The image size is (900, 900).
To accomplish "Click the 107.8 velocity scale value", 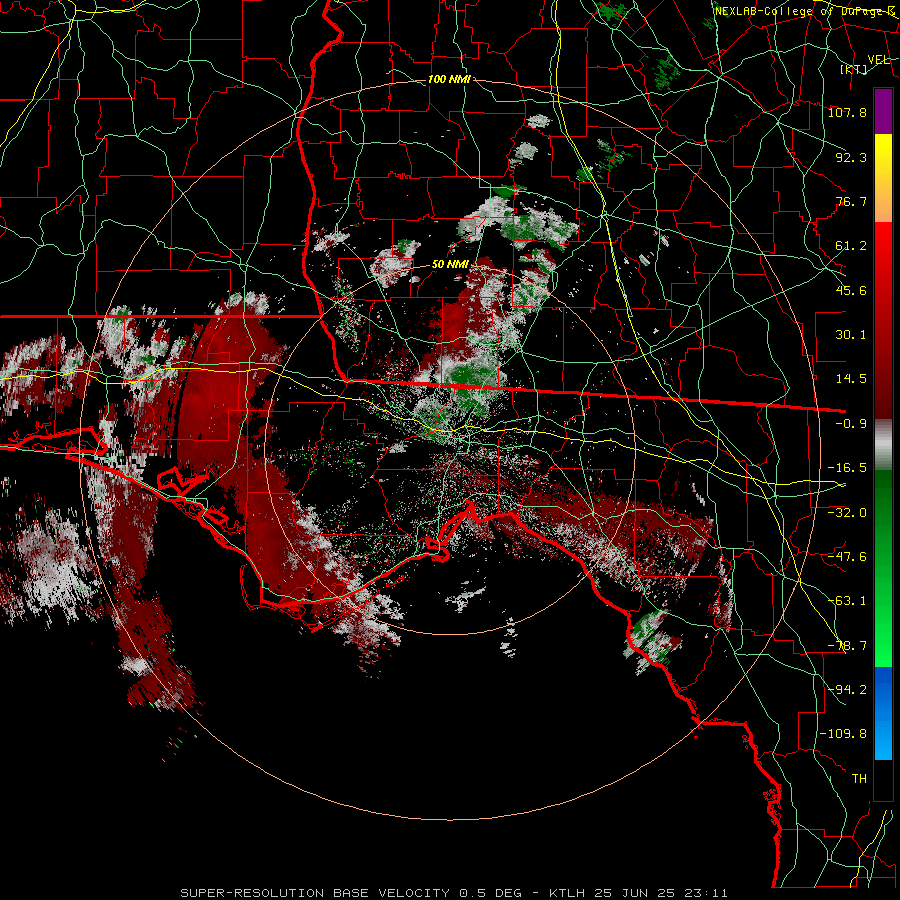I will click(847, 112).
